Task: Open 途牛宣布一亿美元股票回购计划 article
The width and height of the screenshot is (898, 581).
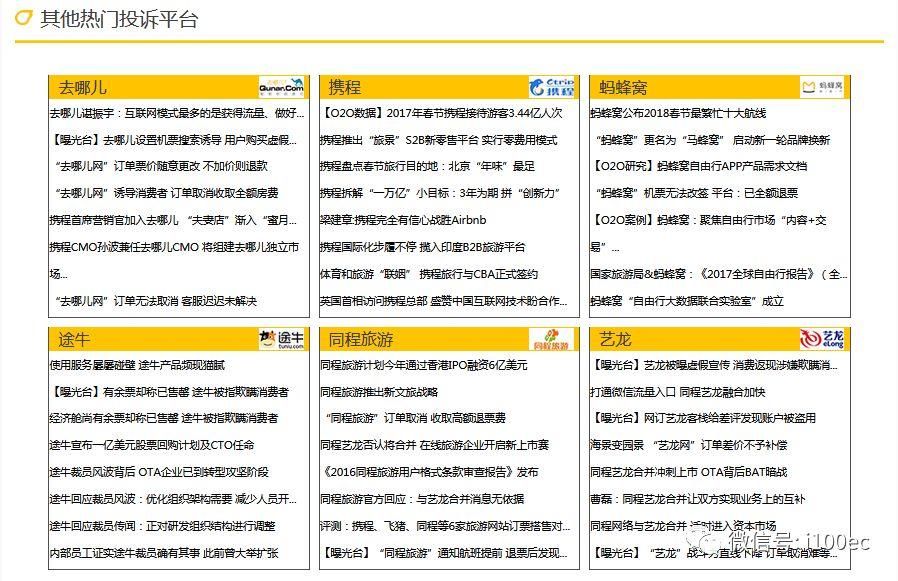Action: coord(152,445)
